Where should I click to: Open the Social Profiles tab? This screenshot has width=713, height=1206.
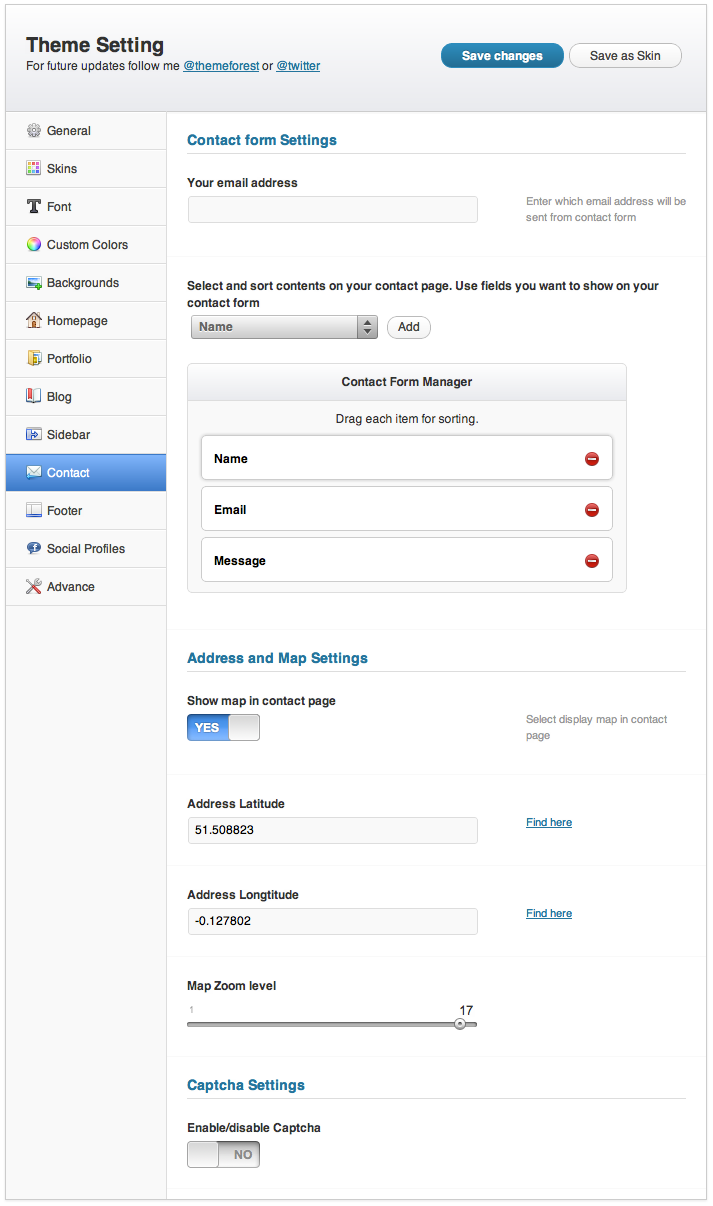(x=86, y=549)
